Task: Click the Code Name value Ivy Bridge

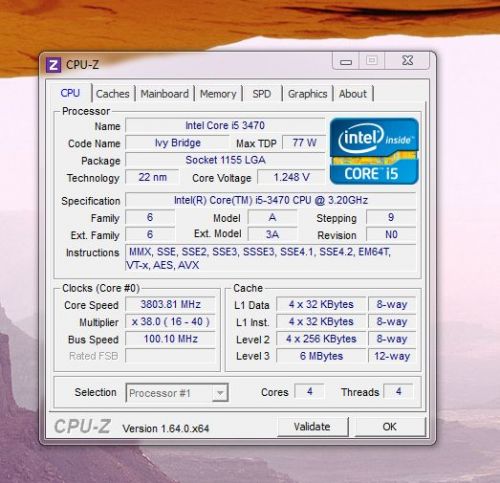Action: tap(177, 143)
